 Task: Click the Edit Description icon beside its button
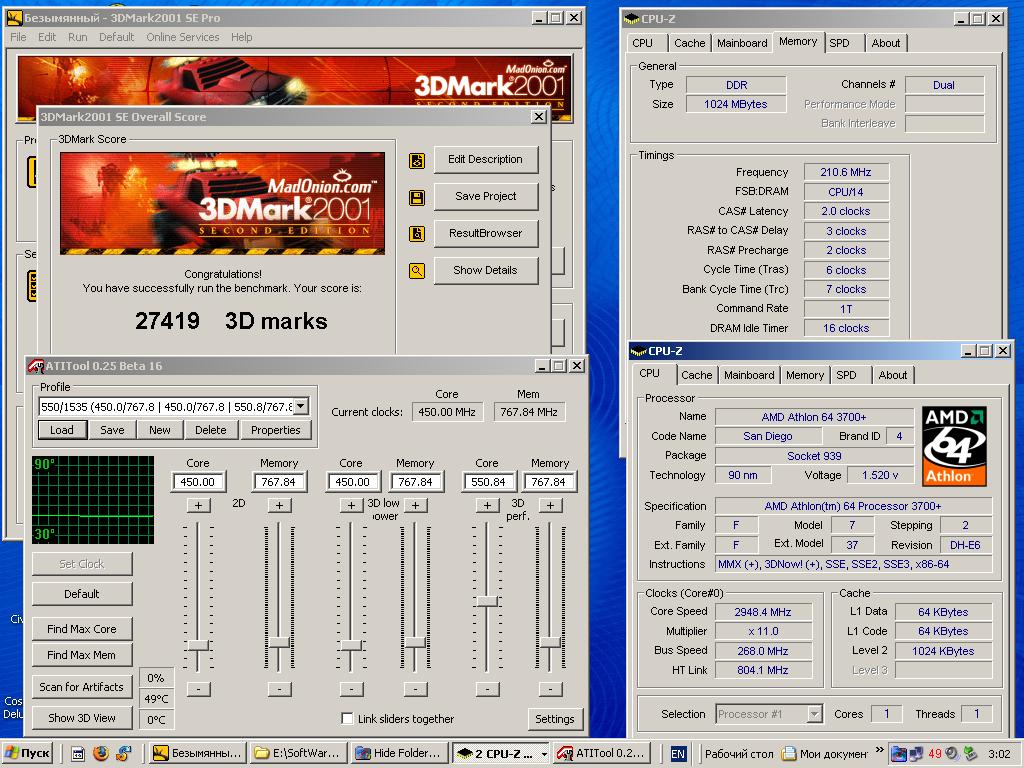[417, 160]
